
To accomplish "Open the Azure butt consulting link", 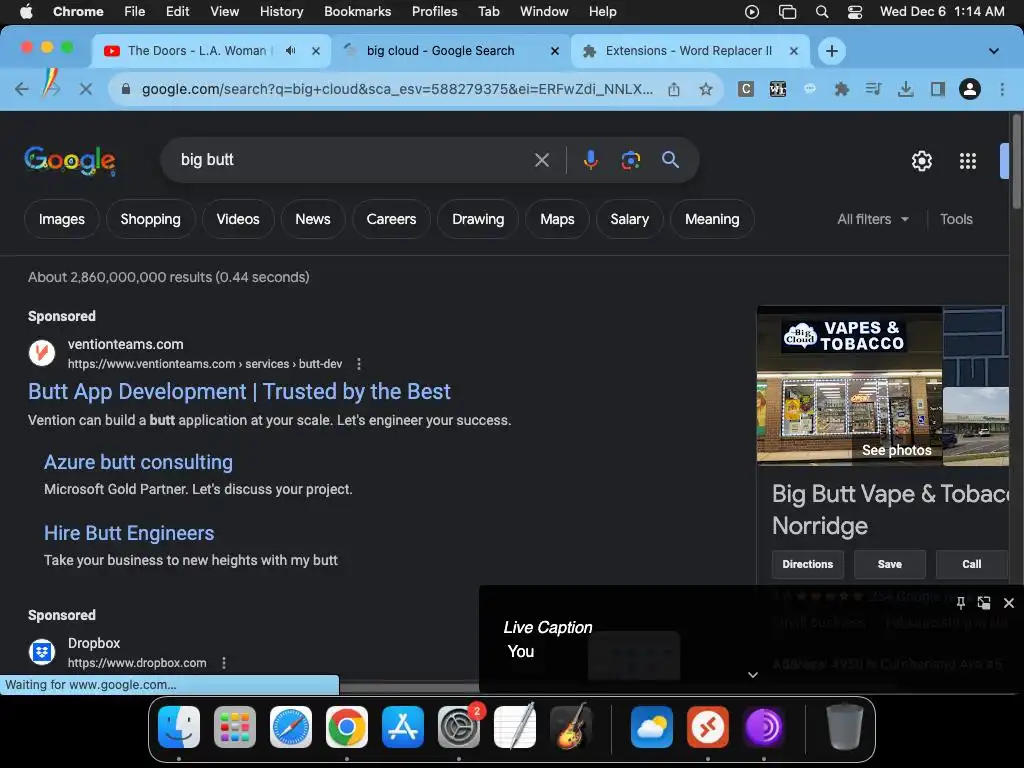I will [x=138, y=462].
